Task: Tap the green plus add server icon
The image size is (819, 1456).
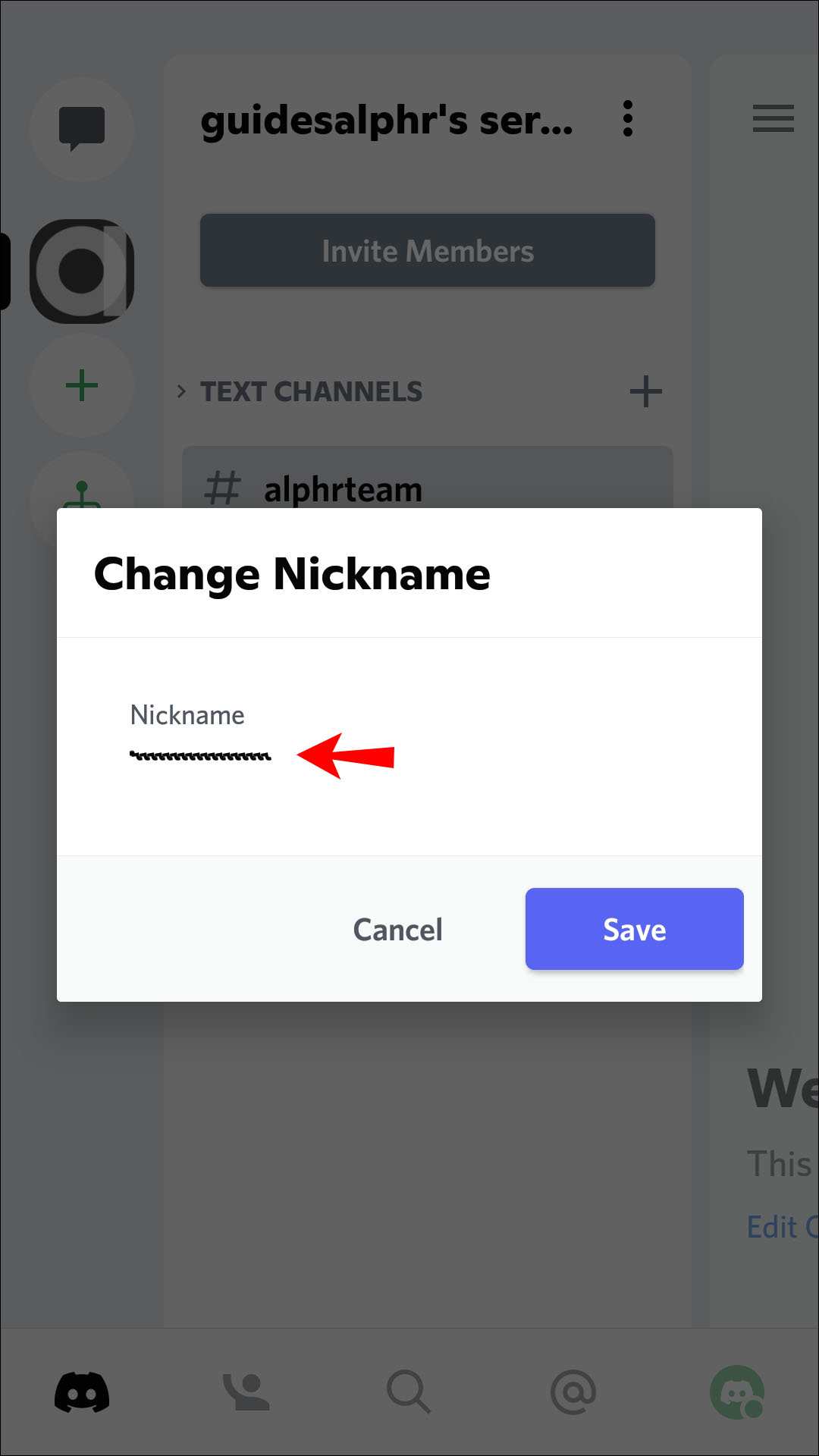Action: [82, 385]
